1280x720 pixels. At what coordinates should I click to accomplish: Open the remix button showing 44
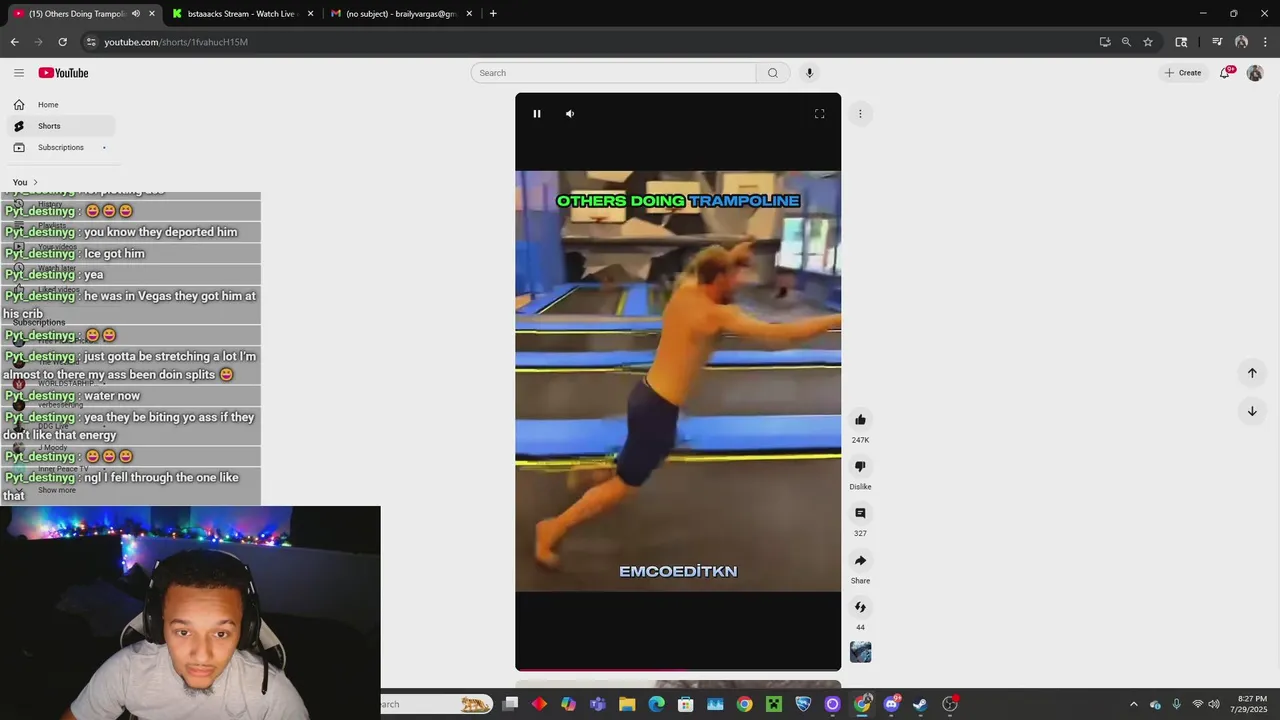tap(860, 607)
